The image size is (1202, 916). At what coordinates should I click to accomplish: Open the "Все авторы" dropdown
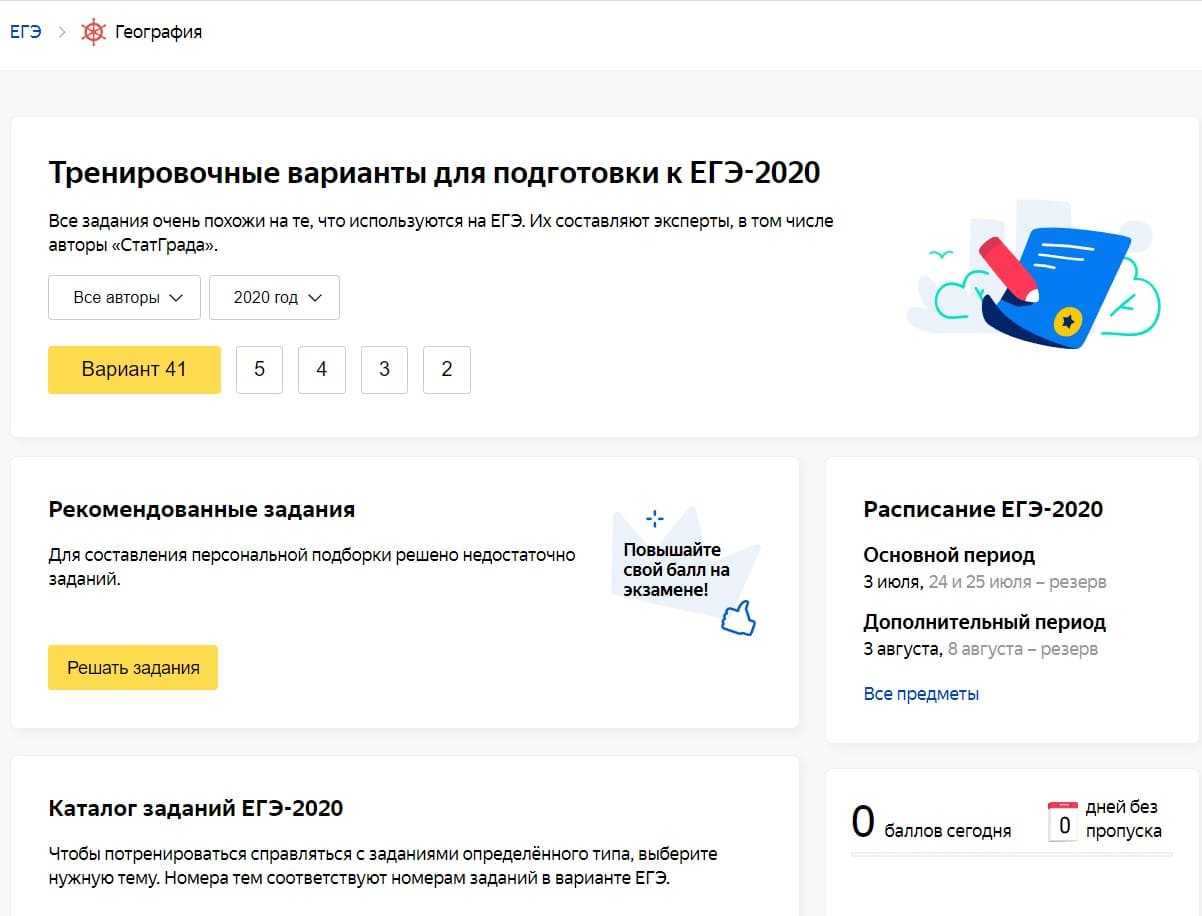[125, 297]
